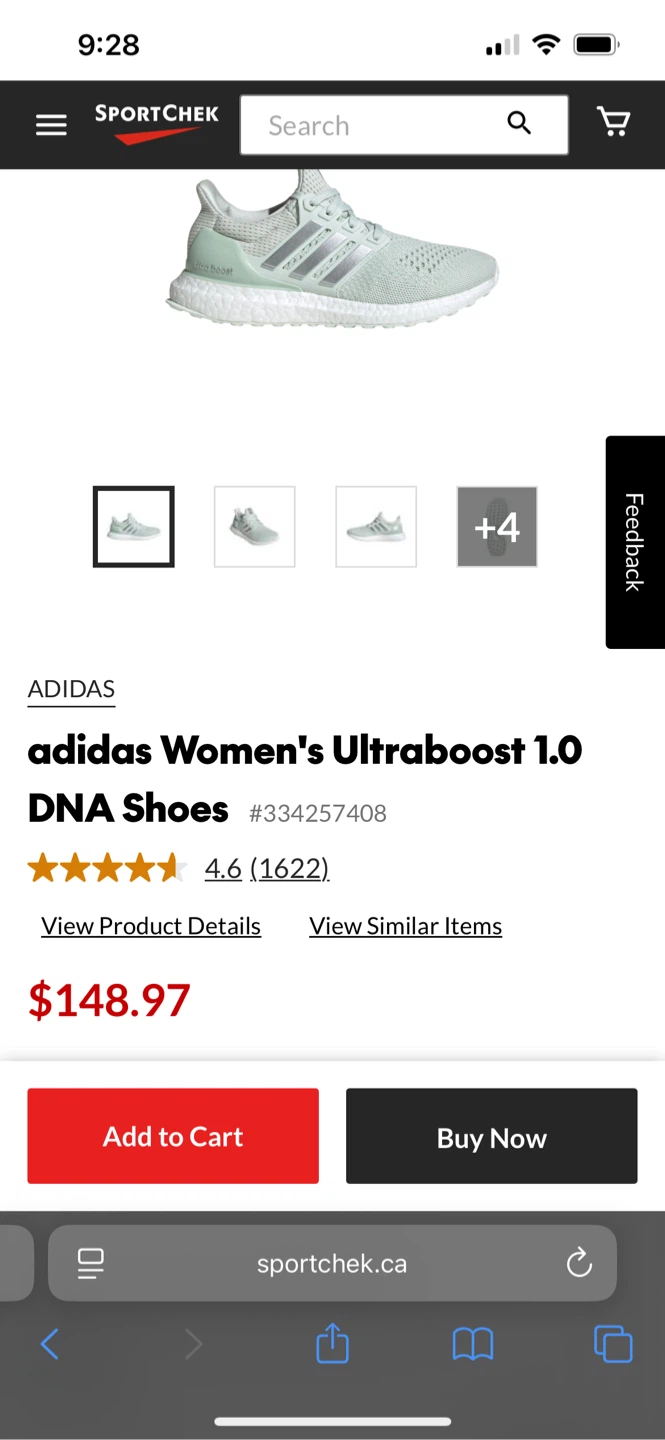This screenshot has width=665, height=1440.
Task: Click the SportChek logo
Action: [x=156, y=124]
